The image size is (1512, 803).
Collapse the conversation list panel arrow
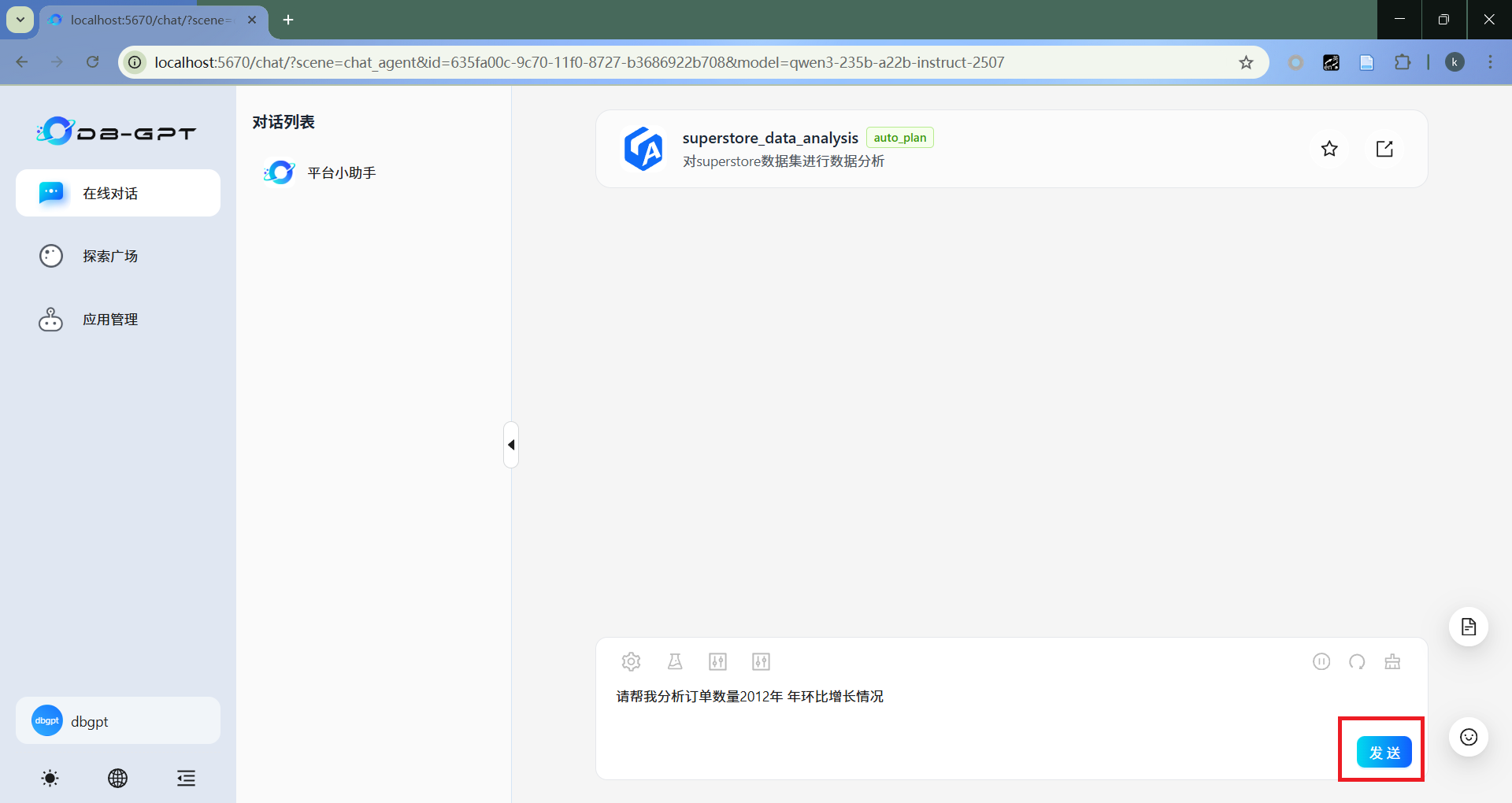click(x=511, y=445)
